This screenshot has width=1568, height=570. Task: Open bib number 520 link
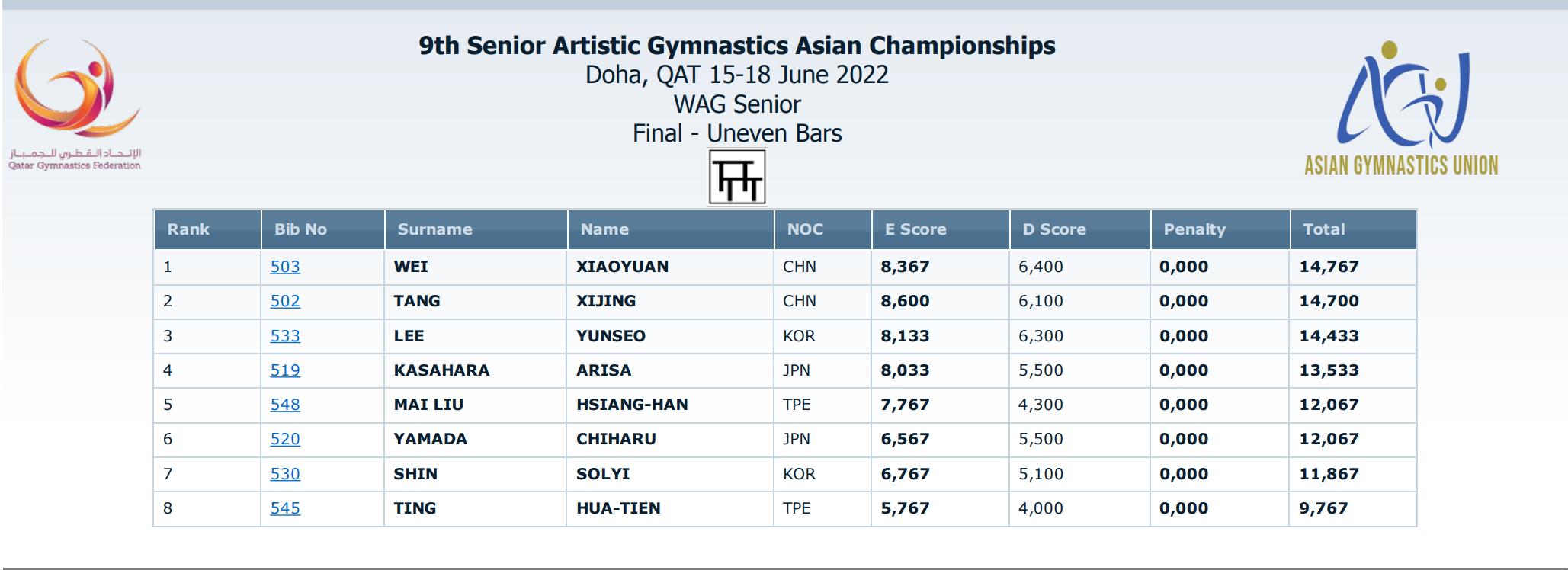point(285,439)
